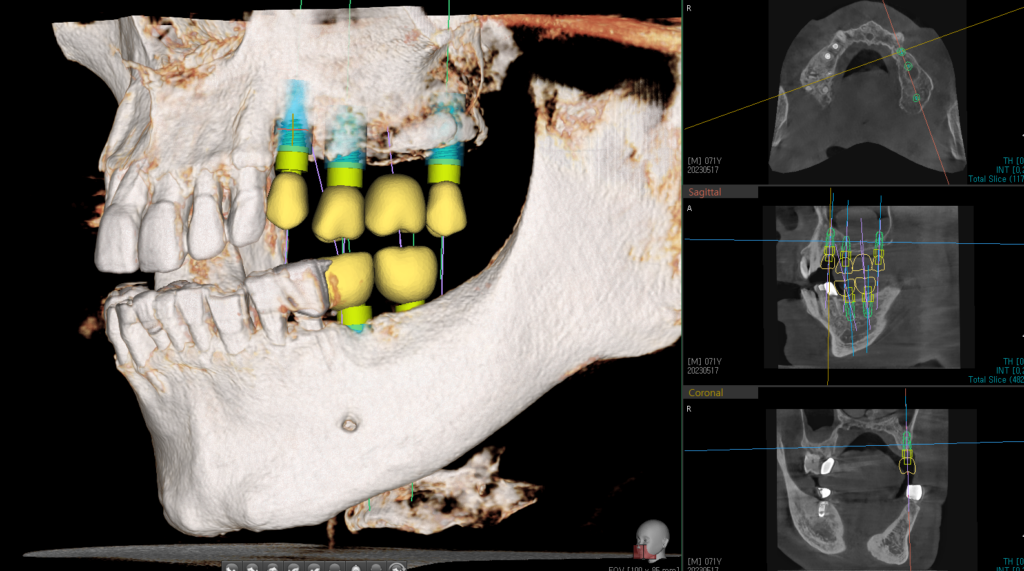The image size is (1024, 571).
Task: Click the yellow implant outline in Coronal view
Action: pyautogui.click(x=907, y=460)
